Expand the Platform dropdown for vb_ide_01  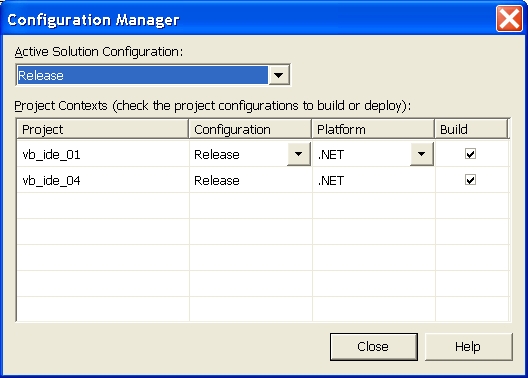[x=421, y=154]
